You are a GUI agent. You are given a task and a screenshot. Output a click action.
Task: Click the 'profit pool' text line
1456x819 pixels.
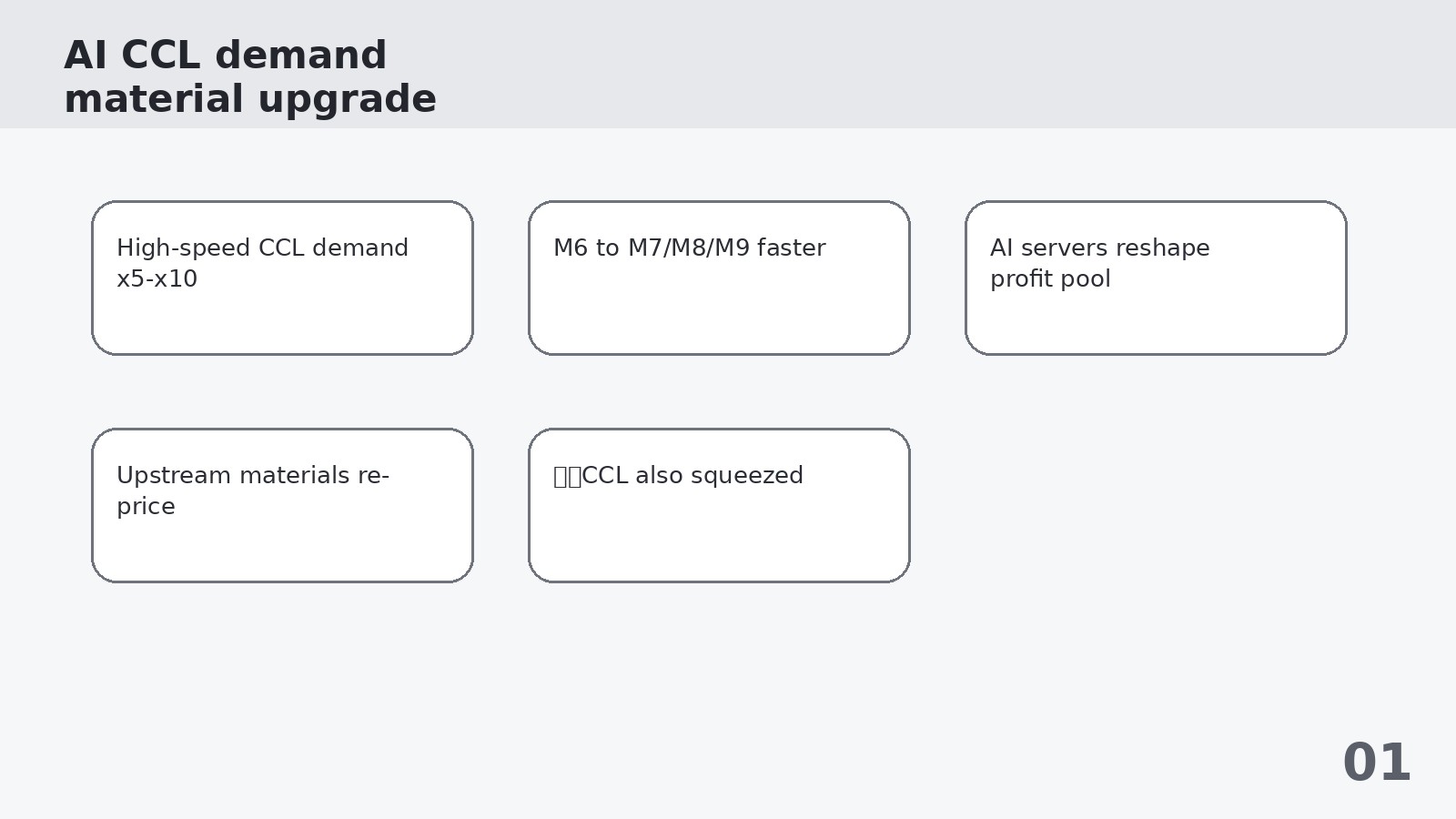[1050, 279]
